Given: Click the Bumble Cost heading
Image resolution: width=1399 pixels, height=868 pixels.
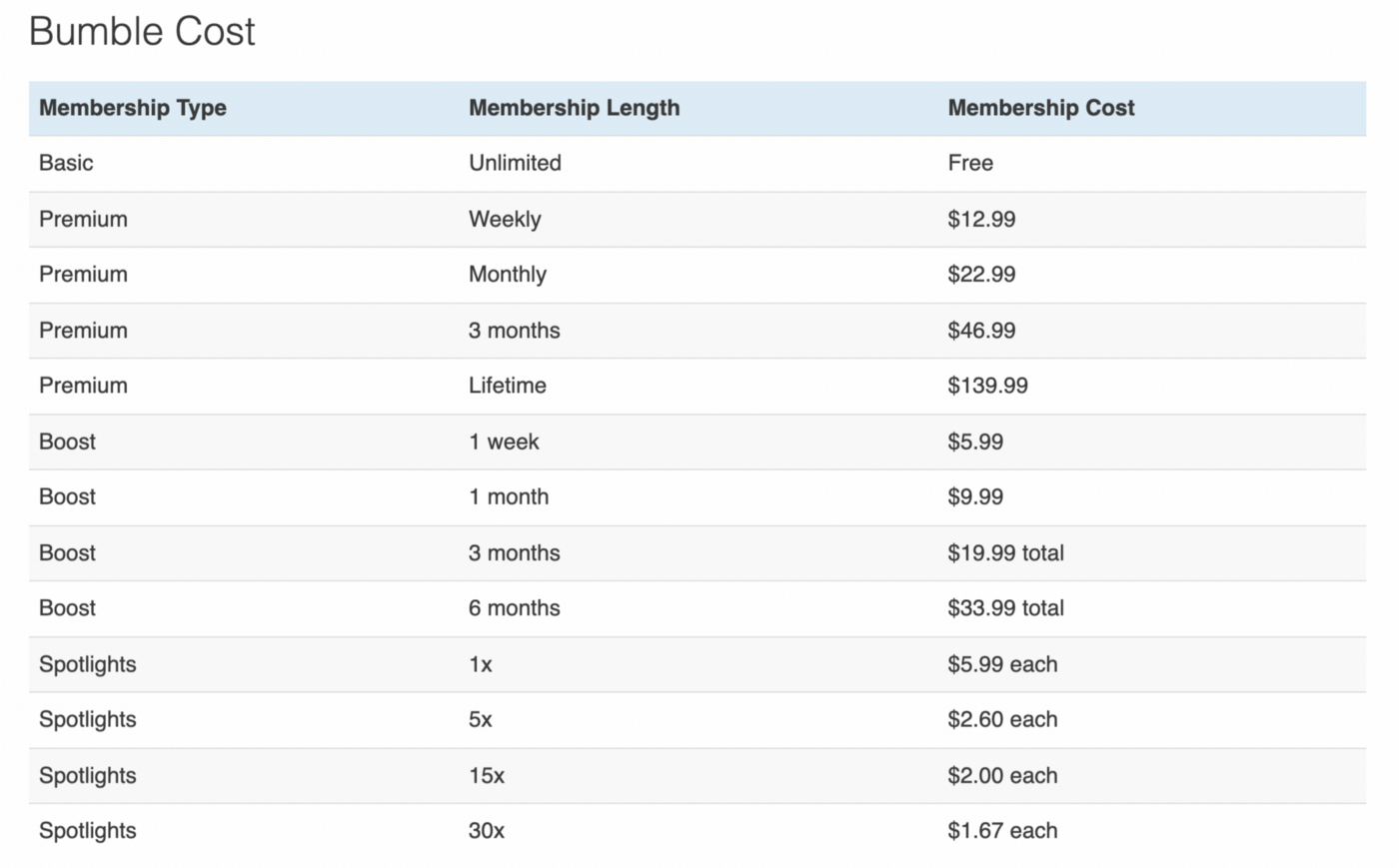Looking at the screenshot, I should [x=142, y=32].
